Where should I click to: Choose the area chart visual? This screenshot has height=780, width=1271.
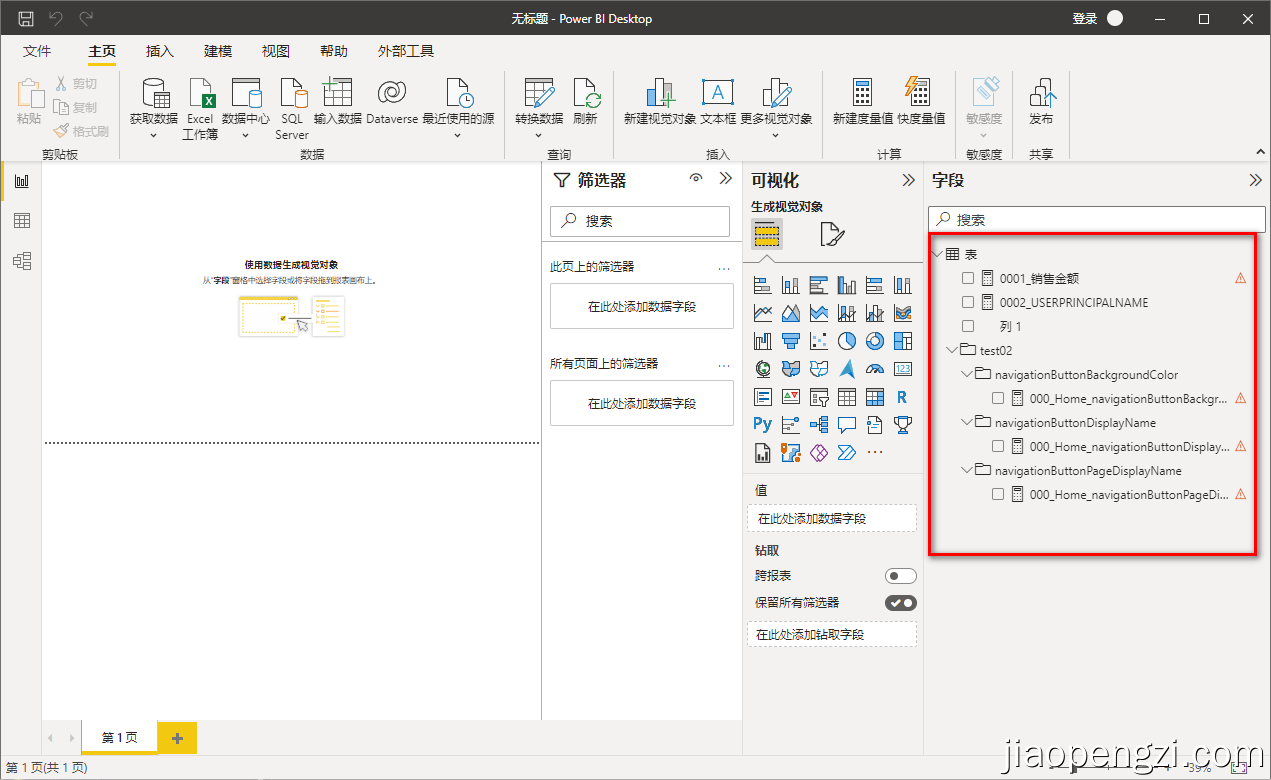[x=790, y=313]
